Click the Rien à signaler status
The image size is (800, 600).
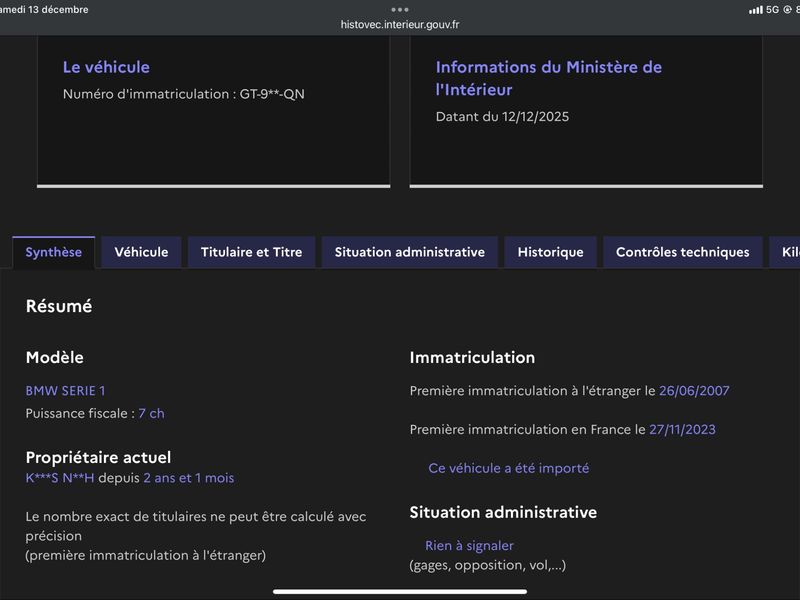click(x=469, y=546)
